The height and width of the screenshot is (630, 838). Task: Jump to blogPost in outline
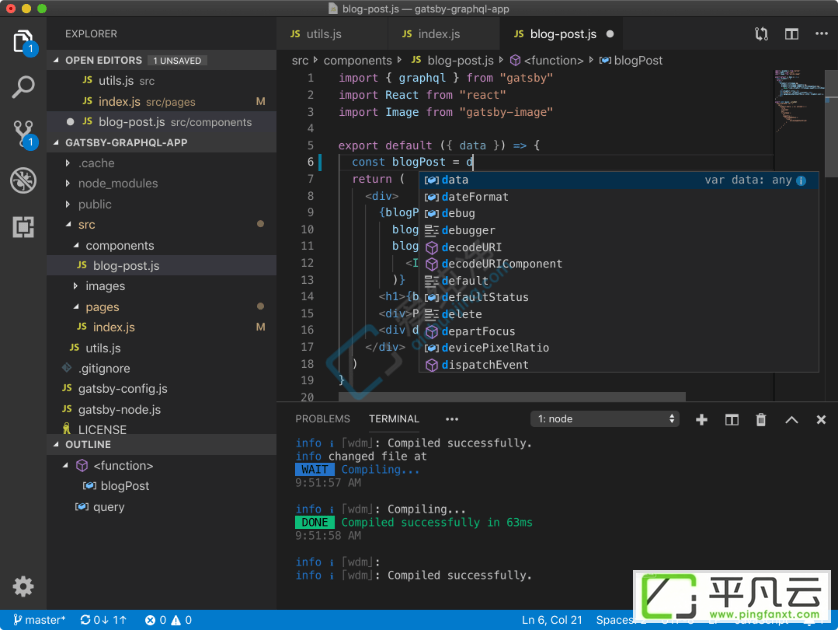click(x=161, y=486)
